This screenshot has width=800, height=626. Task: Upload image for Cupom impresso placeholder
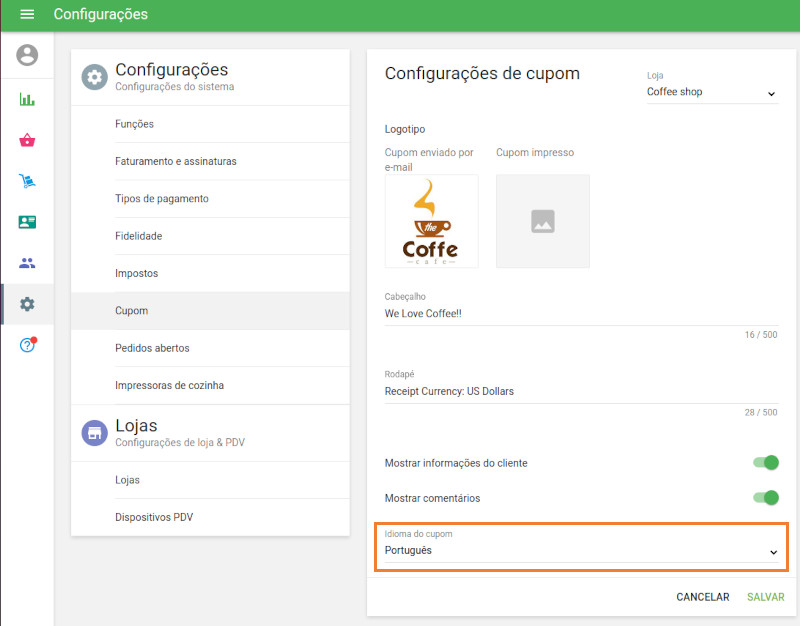point(542,221)
